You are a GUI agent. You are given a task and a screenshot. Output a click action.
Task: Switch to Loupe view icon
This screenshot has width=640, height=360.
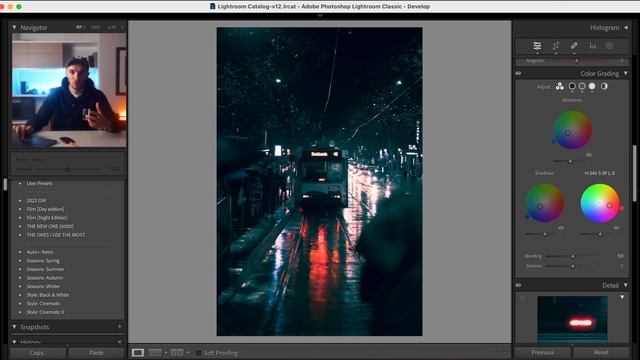click(x=138, y=352)
